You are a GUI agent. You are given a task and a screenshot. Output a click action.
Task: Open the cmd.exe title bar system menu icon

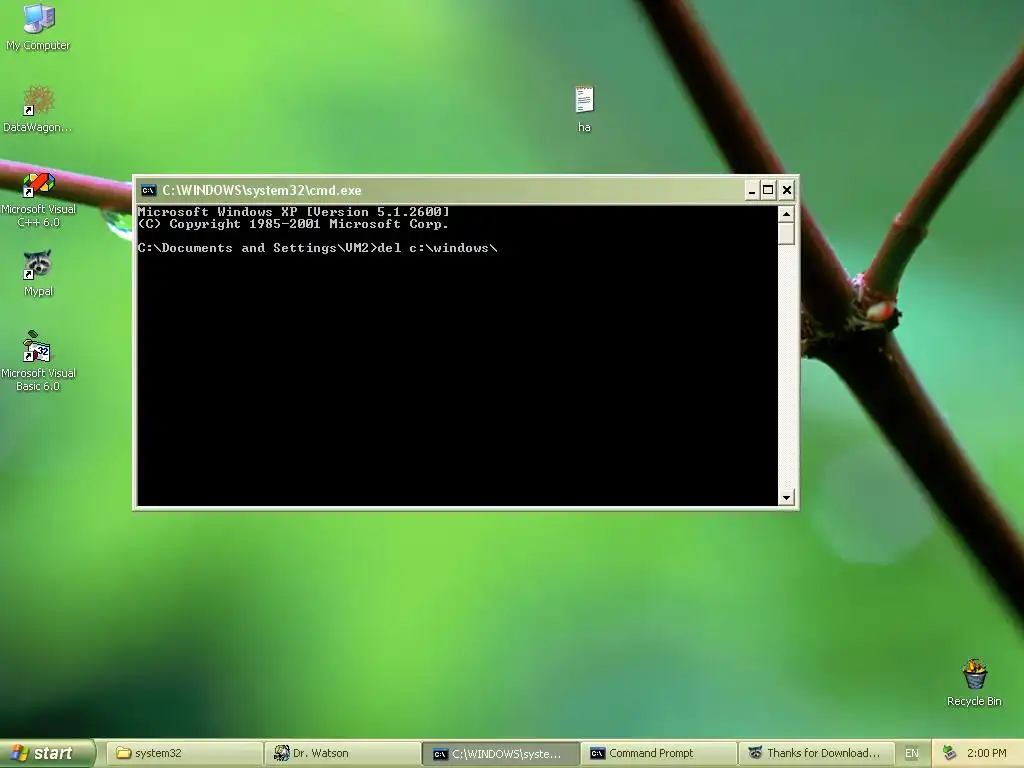[x=149, y=191]
